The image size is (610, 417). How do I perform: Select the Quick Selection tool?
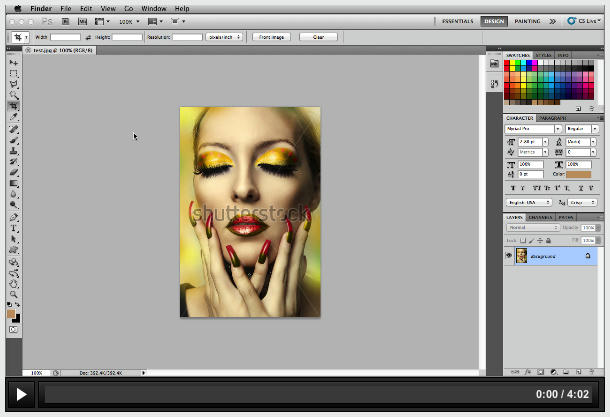point(14,95)
